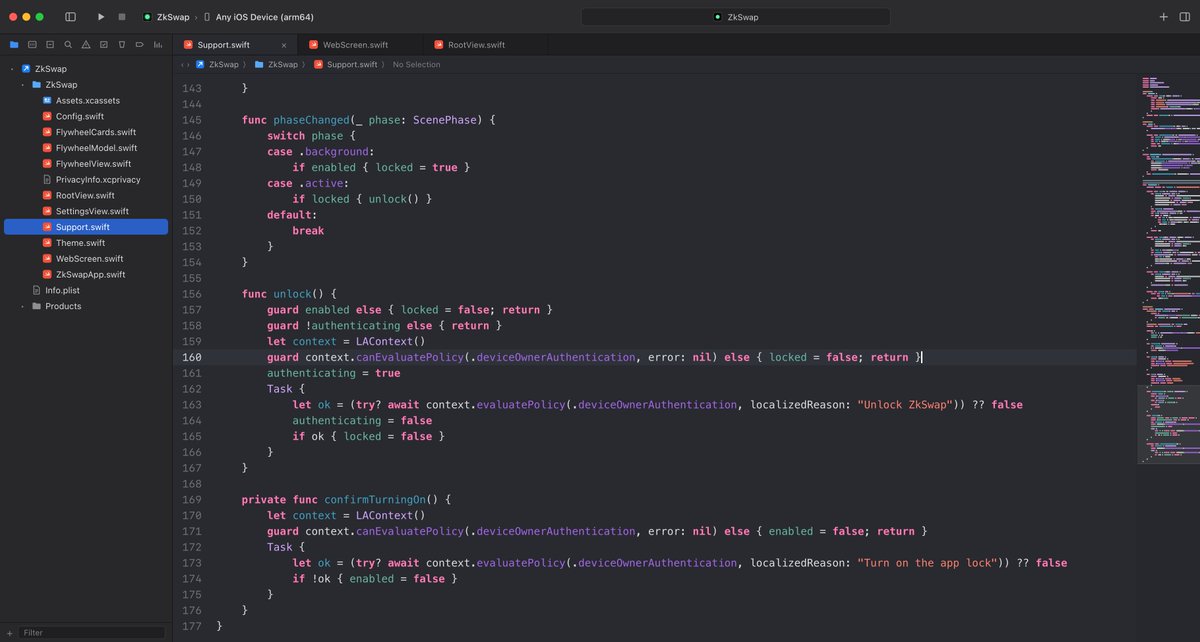Click the minimap code overview
The height and width of the screenshot is (642, 1200).
coord(1167,270)
